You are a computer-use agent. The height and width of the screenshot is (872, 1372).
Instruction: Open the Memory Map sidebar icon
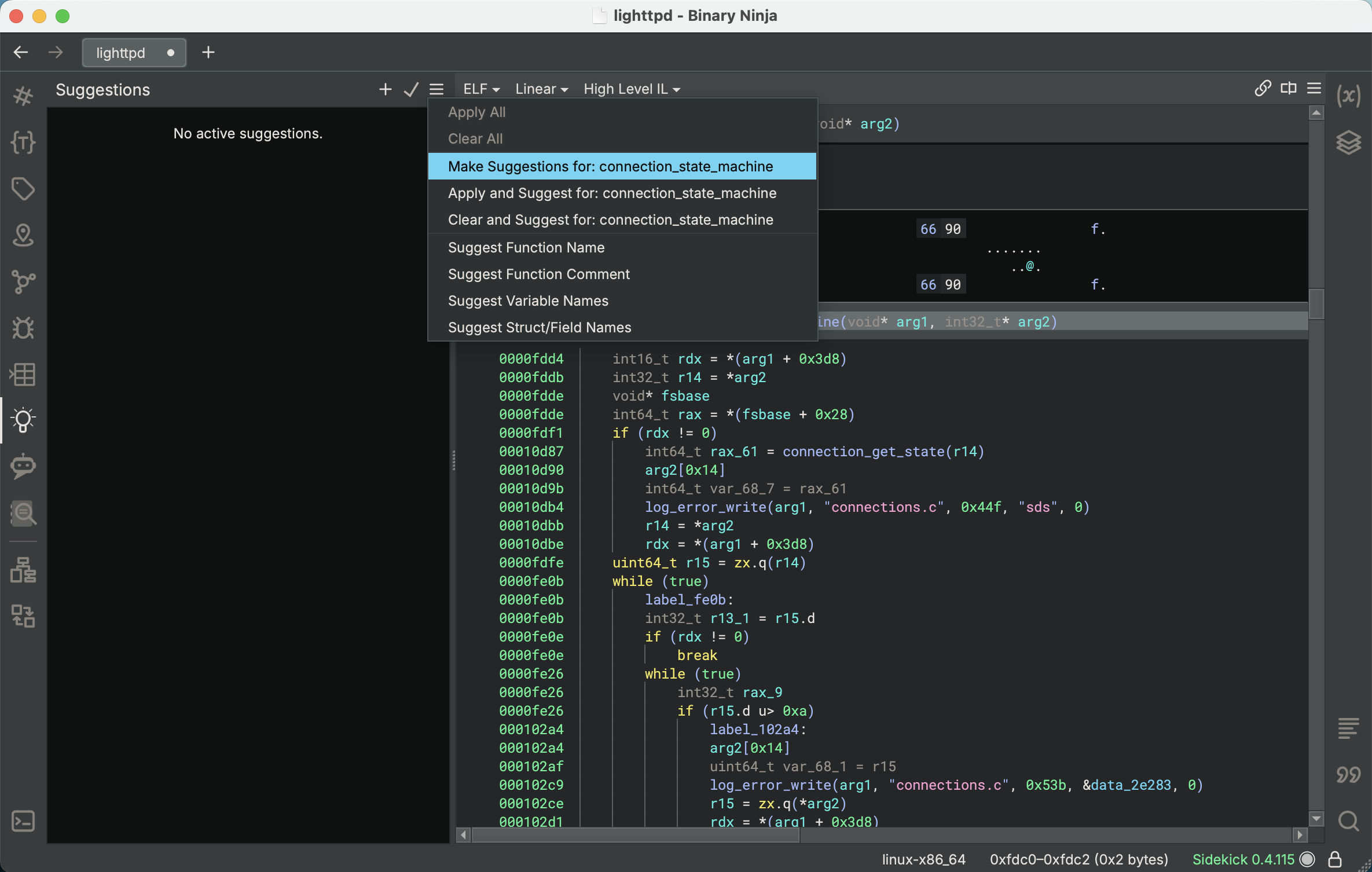coord(23,374)
